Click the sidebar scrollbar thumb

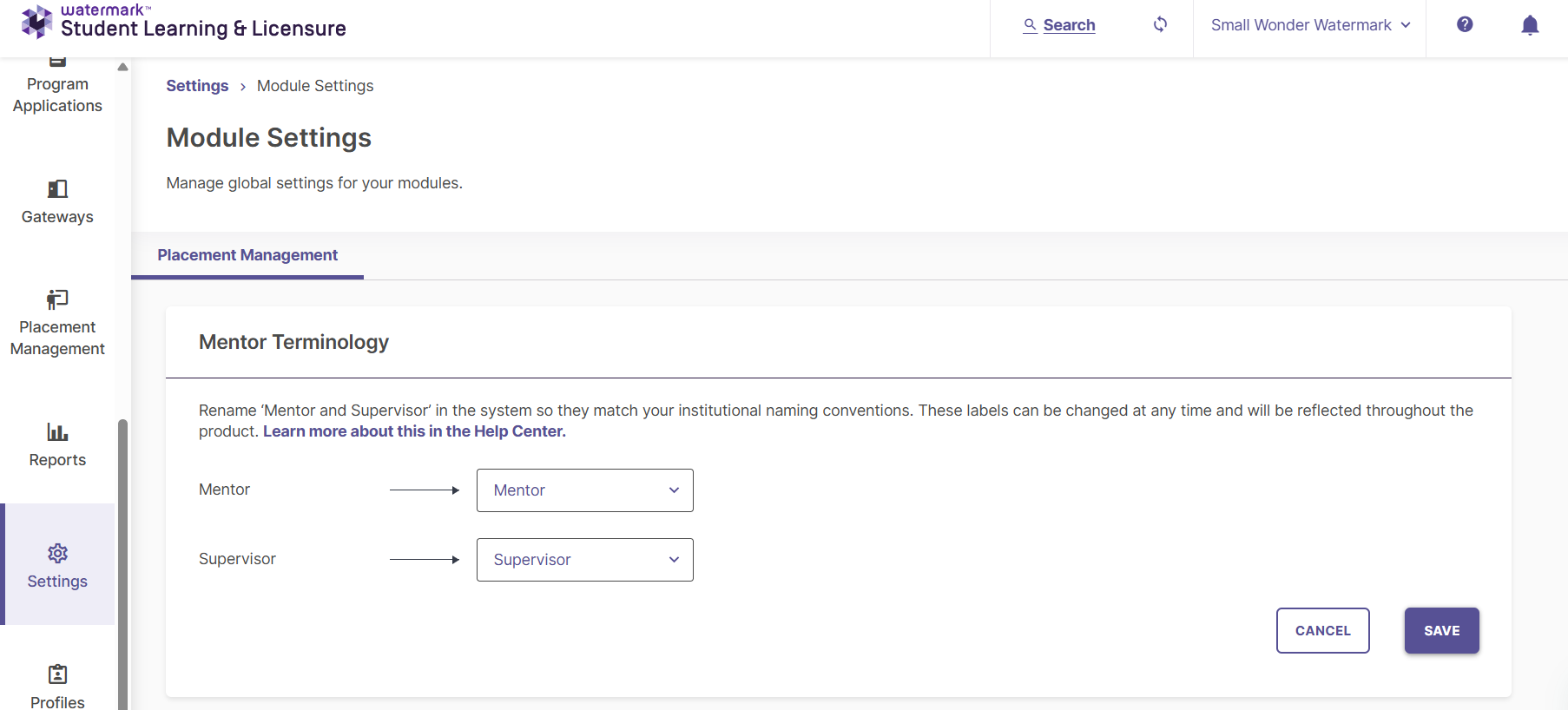point(123,564)
